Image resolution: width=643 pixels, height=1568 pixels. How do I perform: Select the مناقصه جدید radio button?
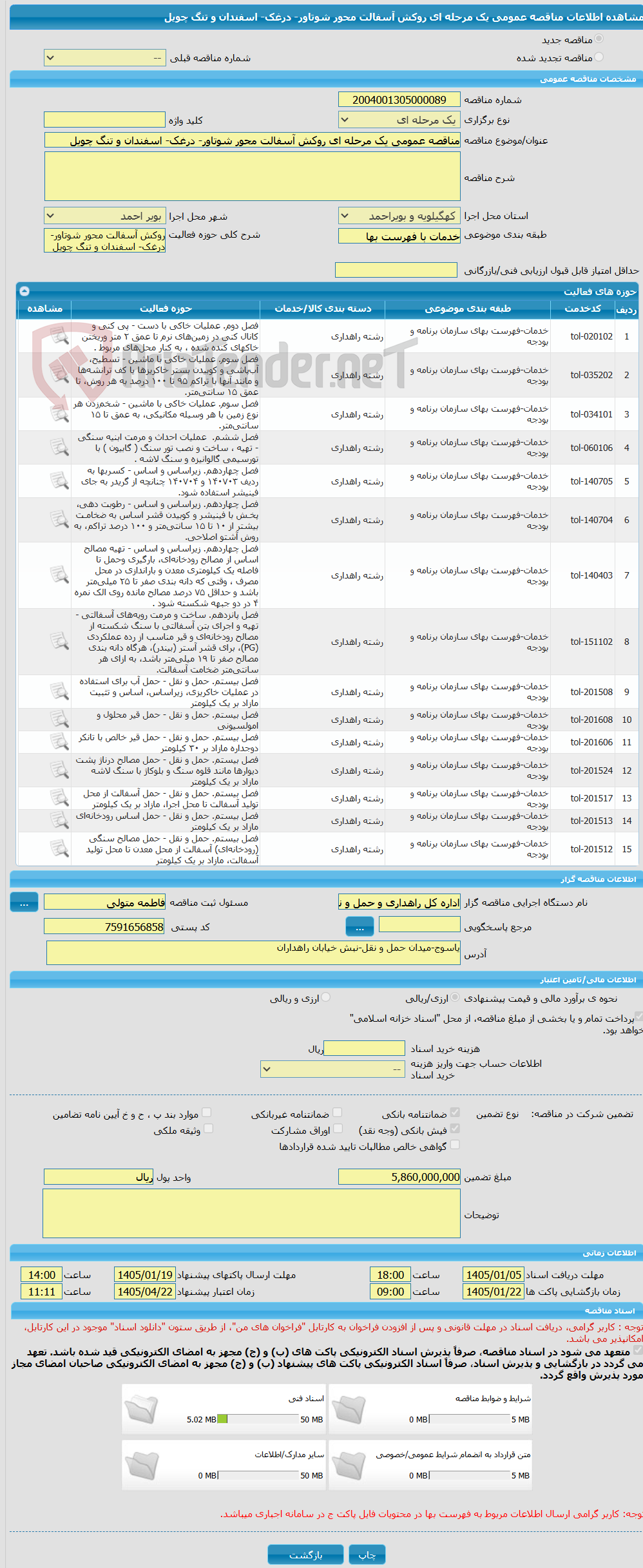click(x=599, y=39)
